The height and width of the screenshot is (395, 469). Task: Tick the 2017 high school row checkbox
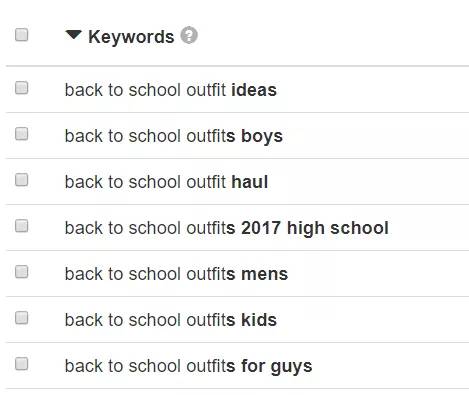22,226
